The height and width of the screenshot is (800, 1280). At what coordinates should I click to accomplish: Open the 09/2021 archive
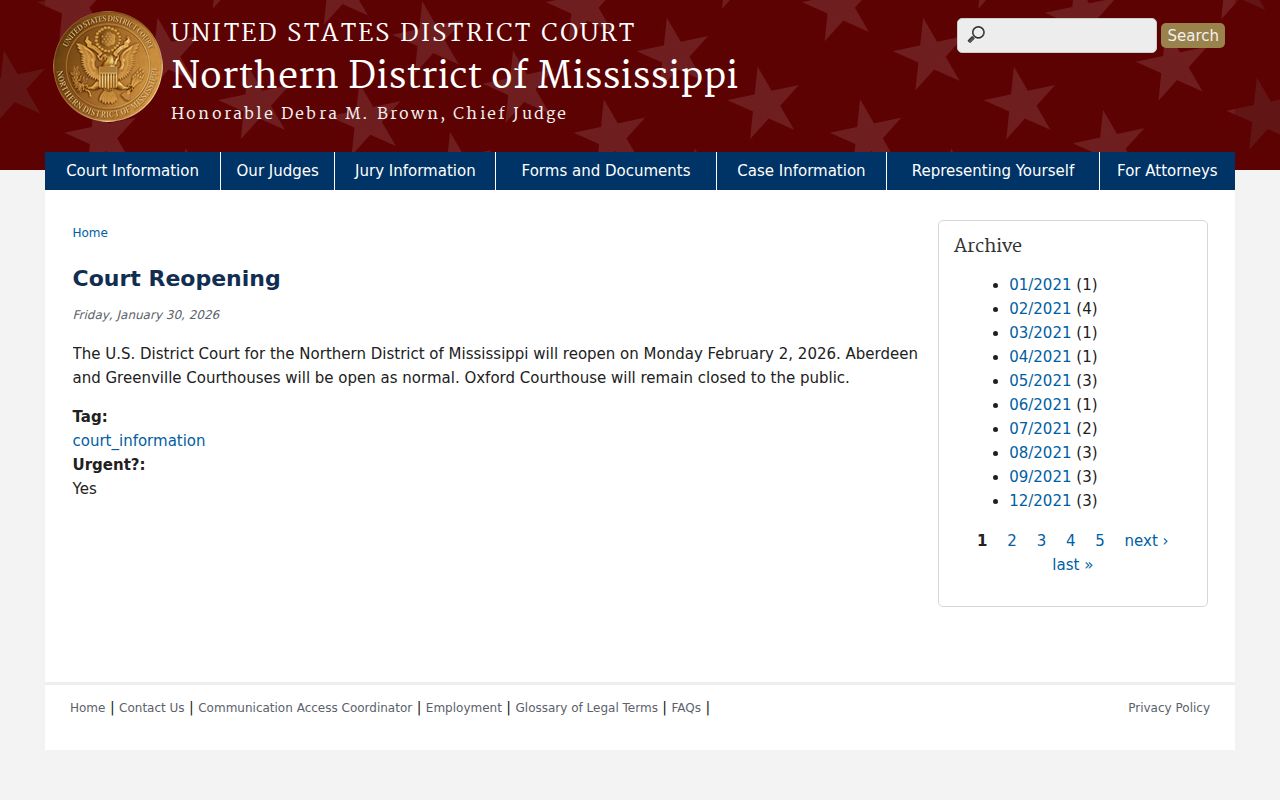pyautogui.click(x=1040, y=477)
